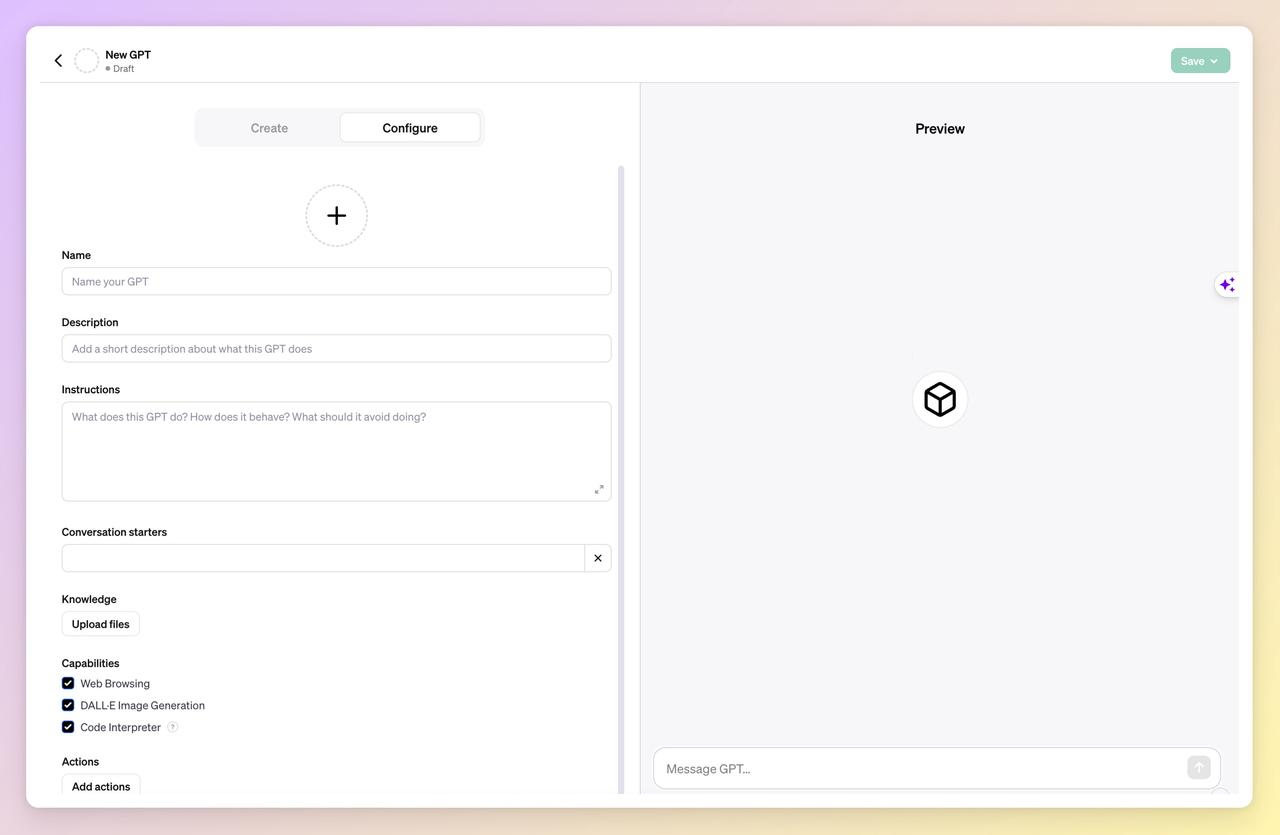Screen dimensions: 1280x835
Task: Open the purple sparkle assistant icon
Action: coord(1227,285)
